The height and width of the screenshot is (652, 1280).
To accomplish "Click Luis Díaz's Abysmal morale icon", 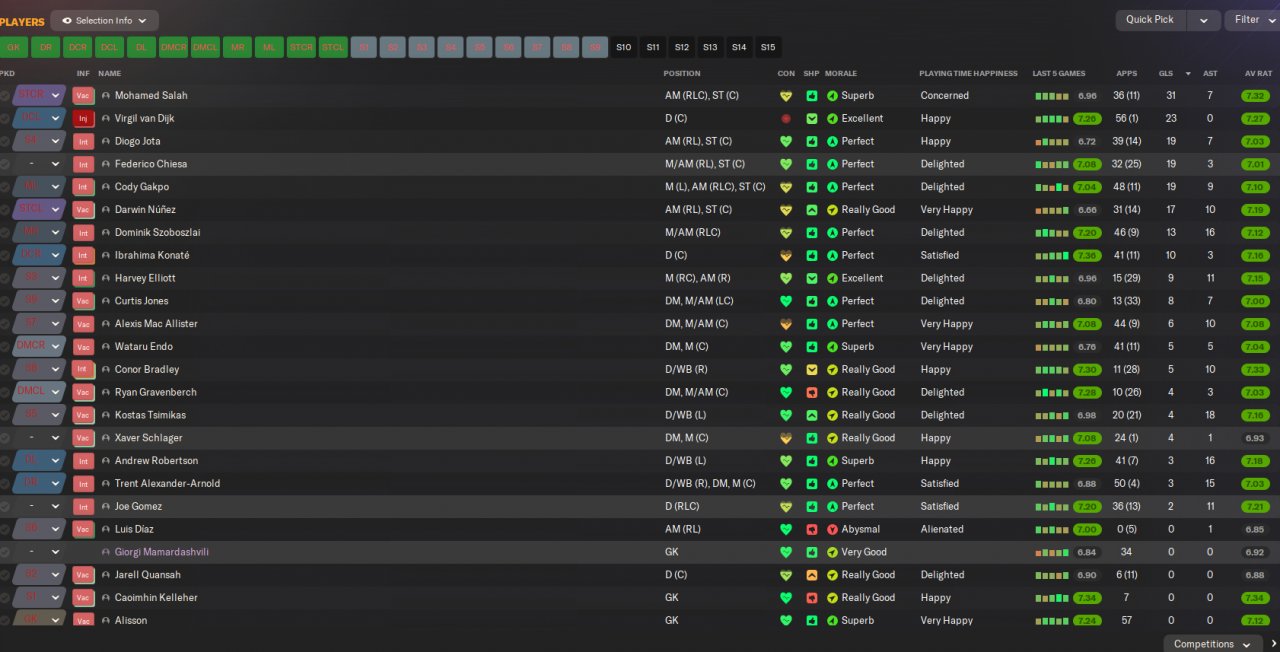I will [832, 530].
